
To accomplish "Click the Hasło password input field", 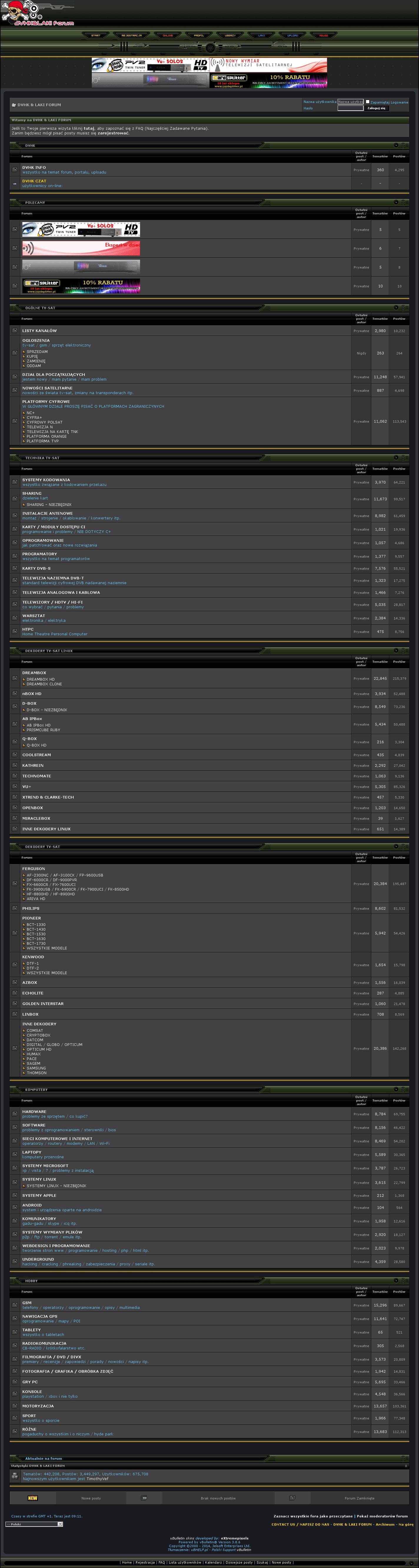I will pos(350,108).
